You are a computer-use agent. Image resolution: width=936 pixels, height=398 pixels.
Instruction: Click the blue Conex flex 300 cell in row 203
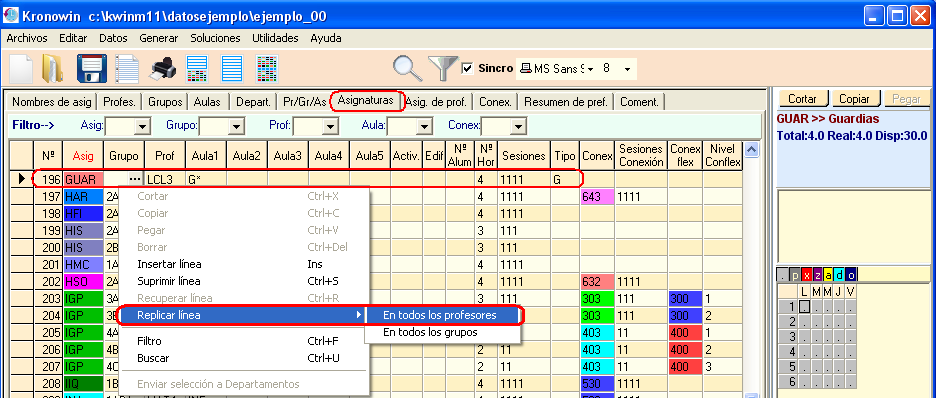[x=685, y=298]
